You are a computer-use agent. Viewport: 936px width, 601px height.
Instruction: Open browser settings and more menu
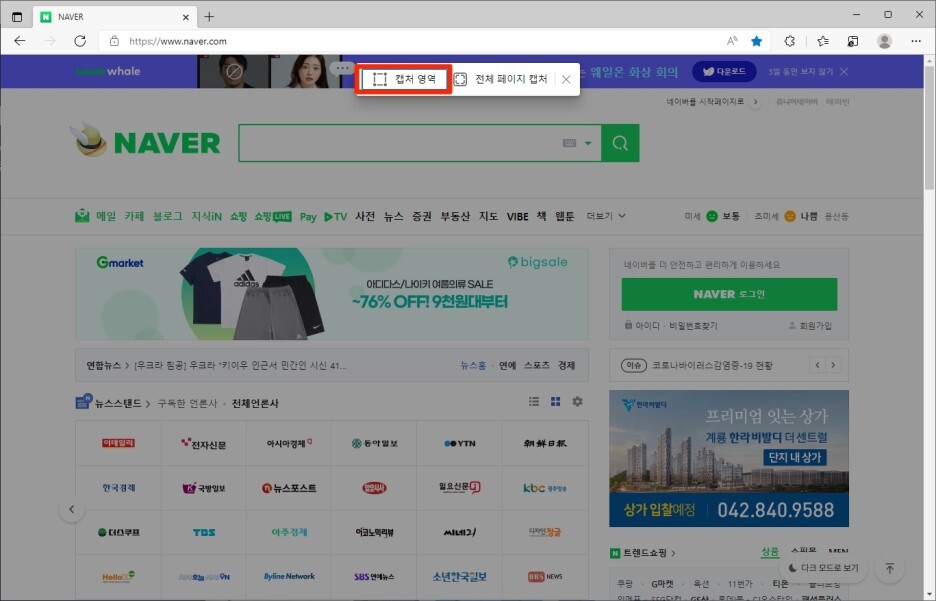click(x=916, y=41)
